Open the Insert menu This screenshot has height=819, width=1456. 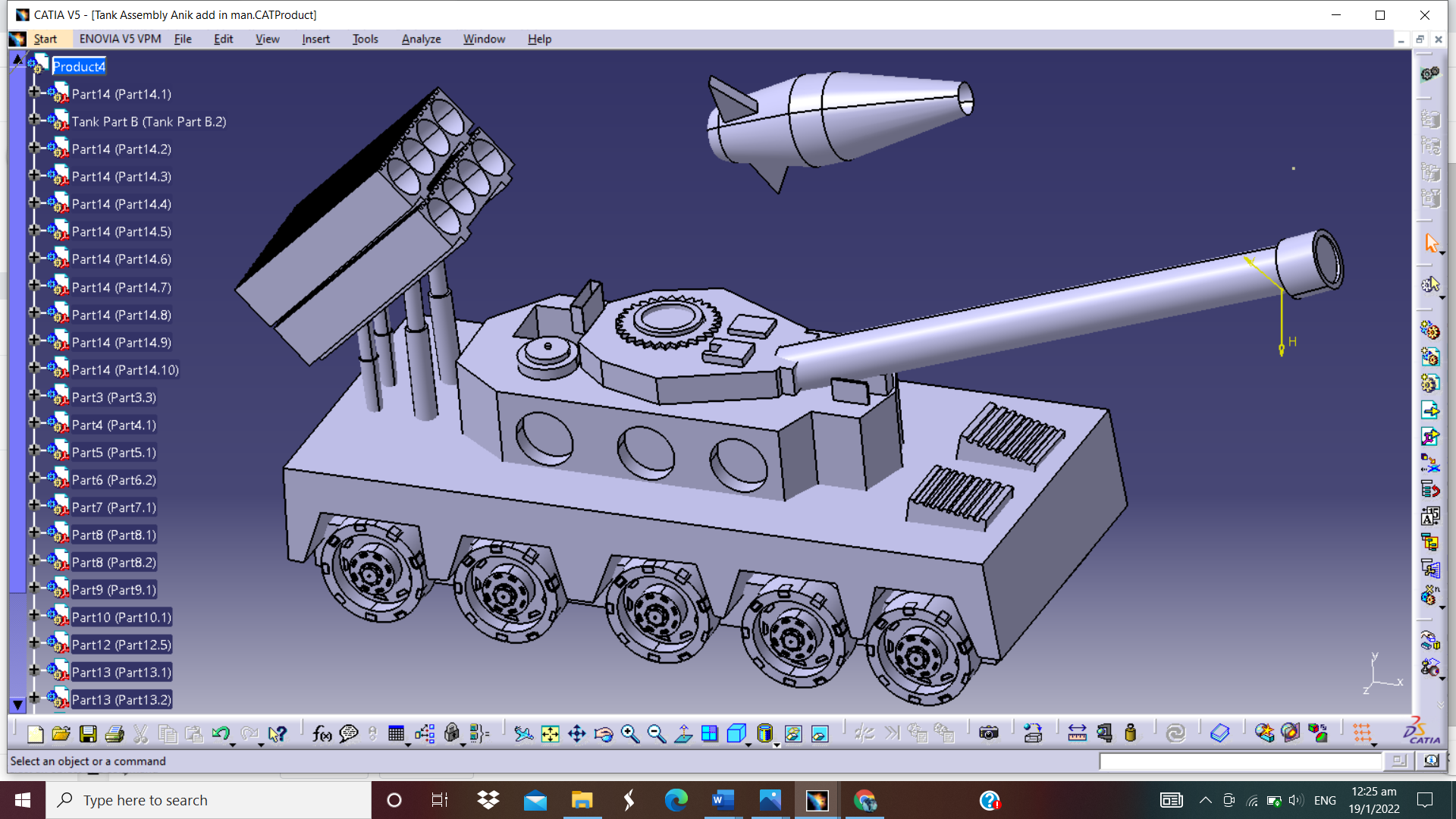315,39
